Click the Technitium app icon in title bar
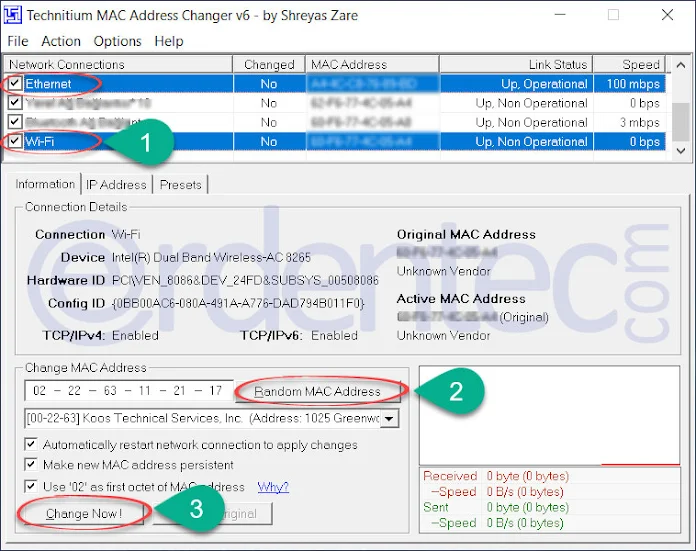Screen dimensions: 696x551 click(12, 15)
